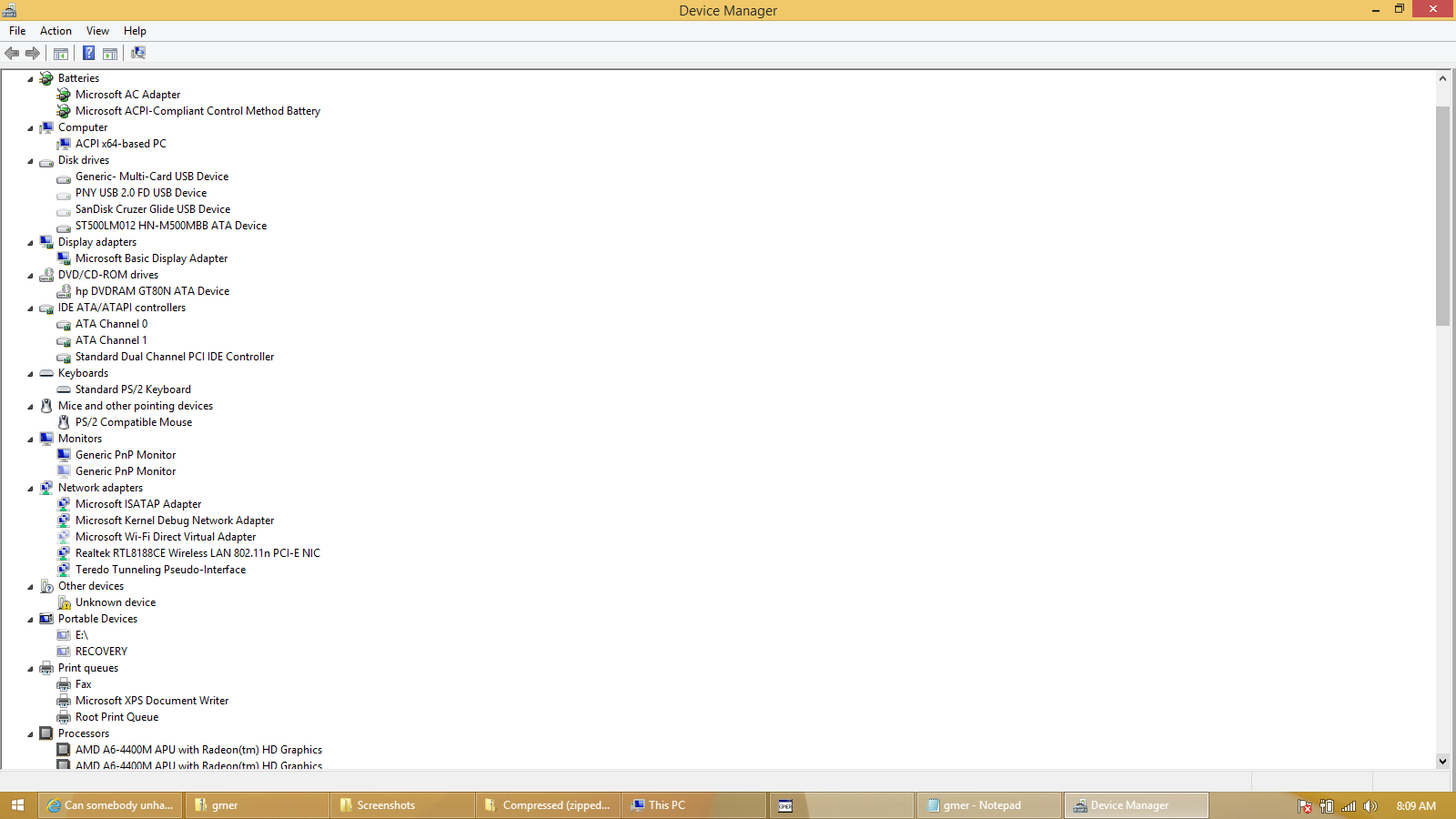The image size is (1456, 819).
Task: Click the Disk drives category icon
Action: point(46,161)
